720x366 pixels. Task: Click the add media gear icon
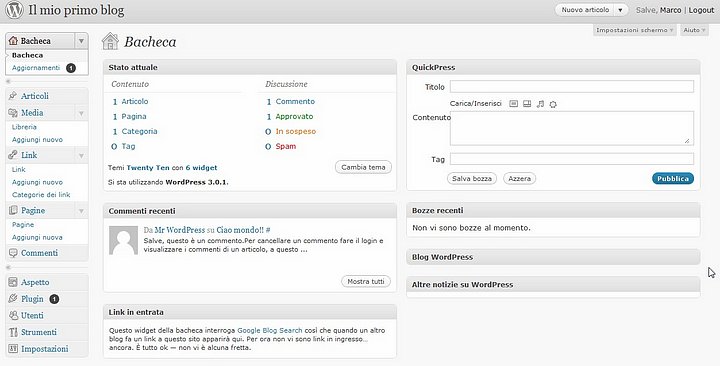coord(553,104)
